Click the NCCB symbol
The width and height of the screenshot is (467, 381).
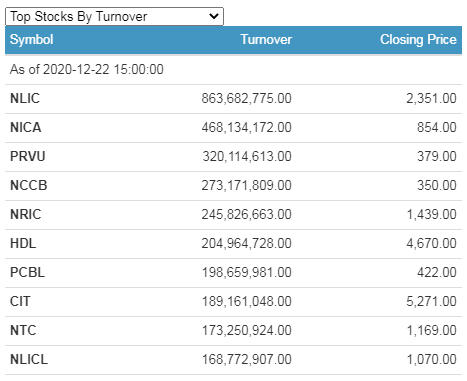pyautogui.click(x=29, y=185)
